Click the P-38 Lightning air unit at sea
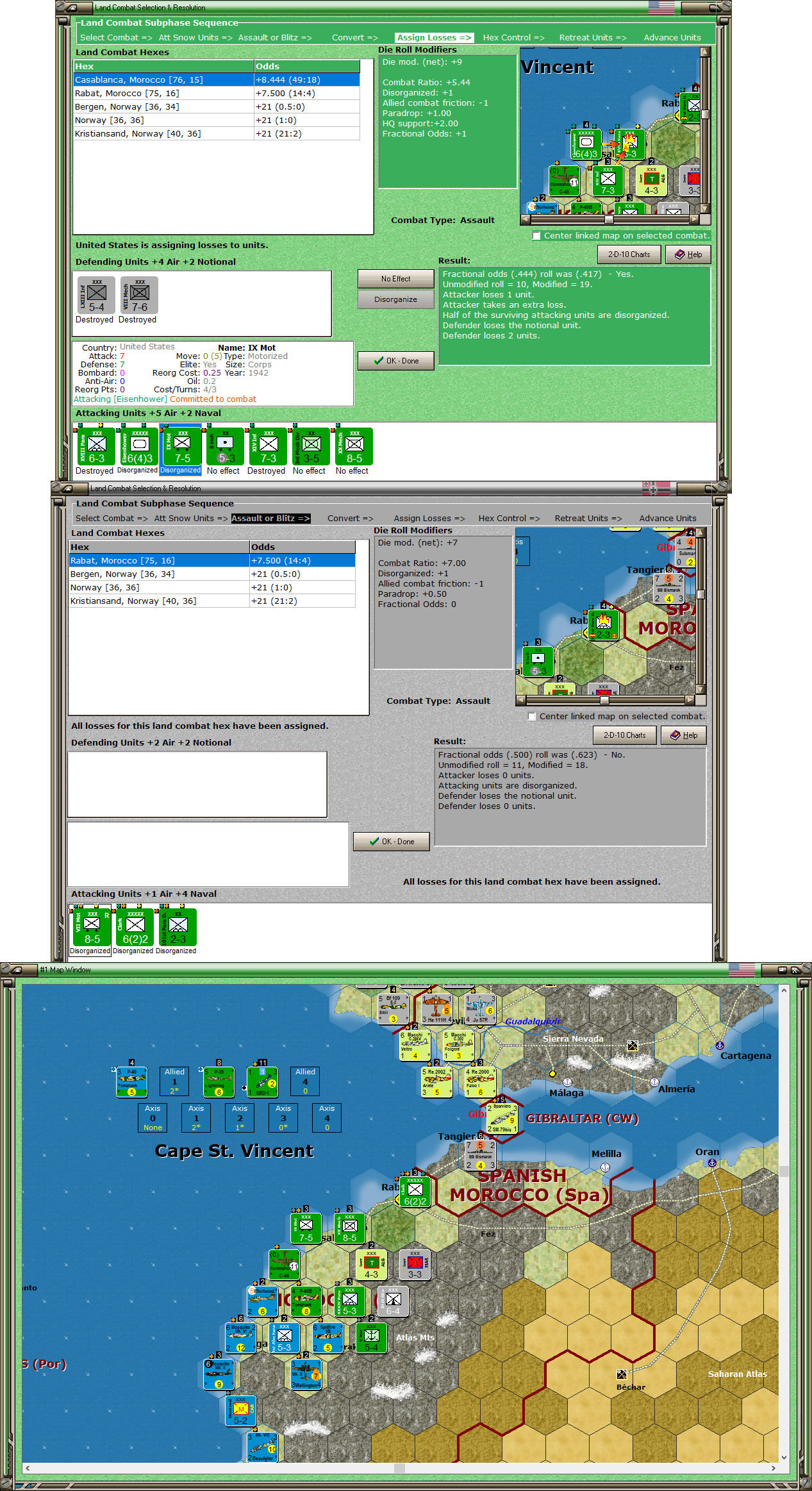 tap(219, 1082)
